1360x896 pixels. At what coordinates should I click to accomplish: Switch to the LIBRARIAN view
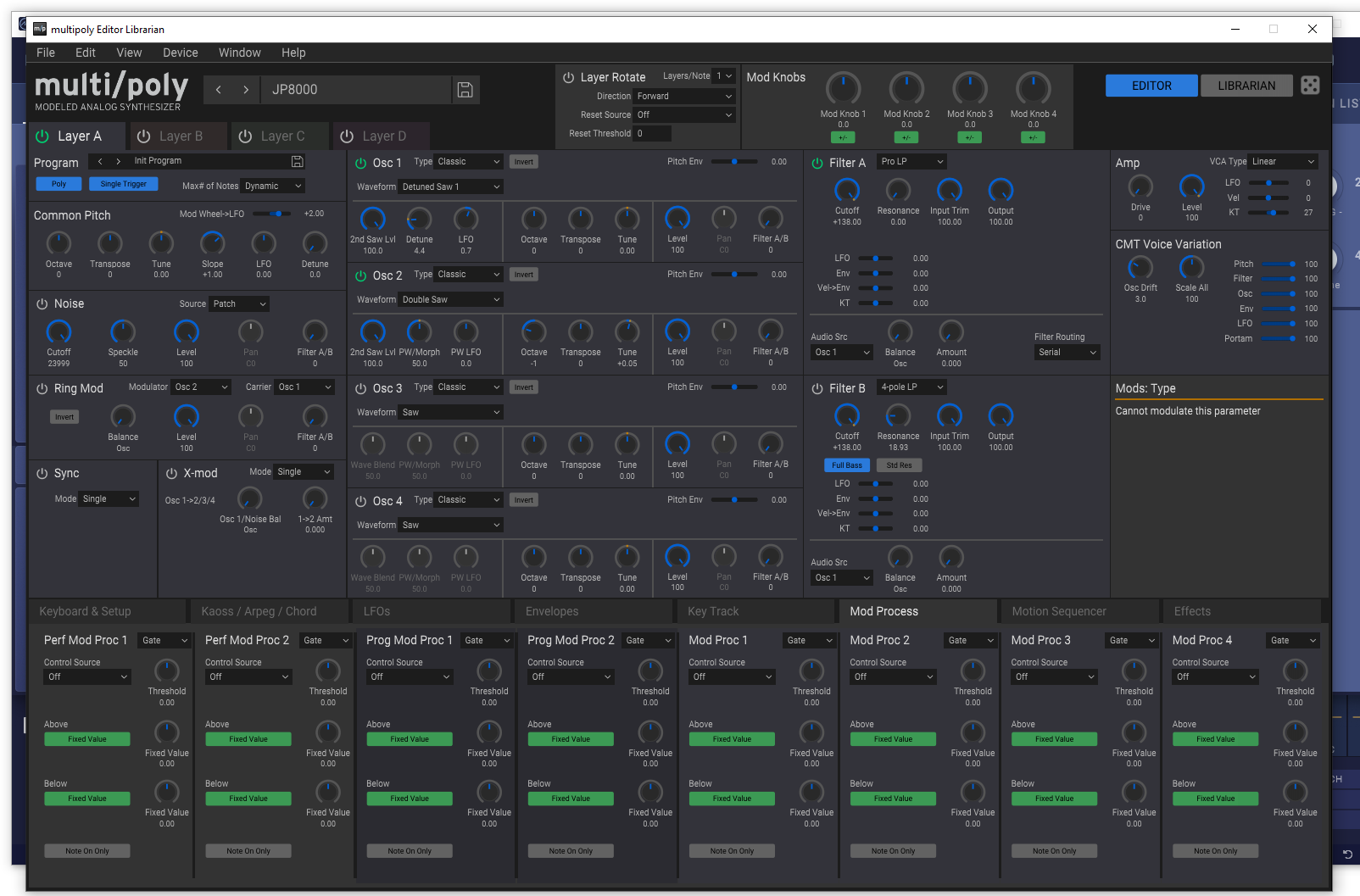tap(1246, 86)
